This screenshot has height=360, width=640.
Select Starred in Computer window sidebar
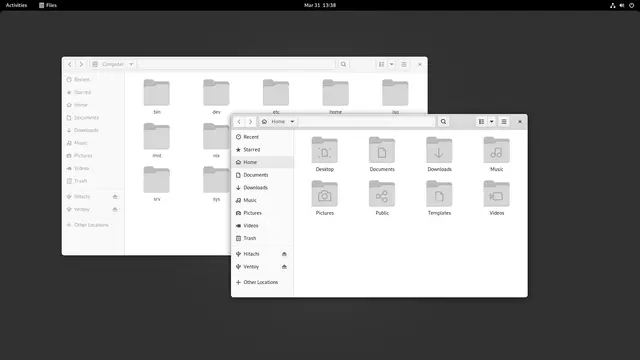tap(93, 92)
